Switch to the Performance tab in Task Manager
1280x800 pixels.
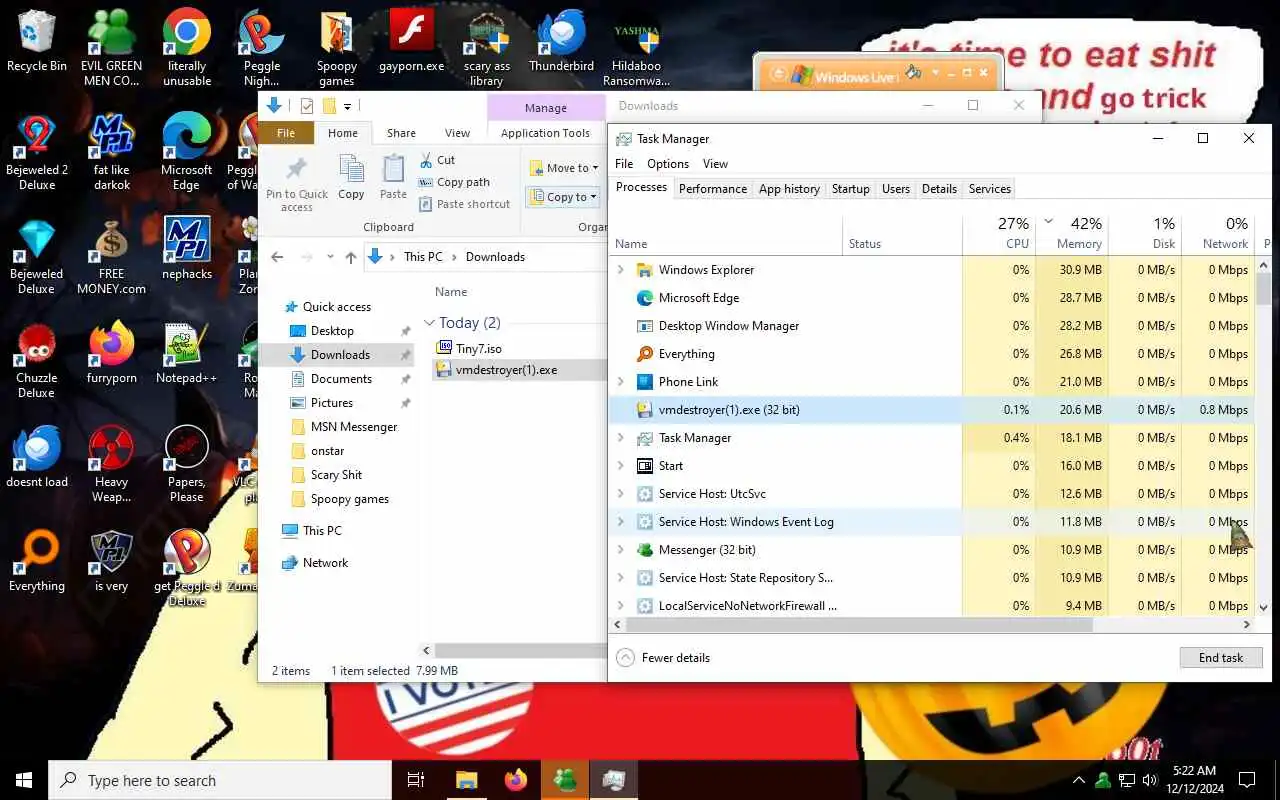tap(713, 188)
